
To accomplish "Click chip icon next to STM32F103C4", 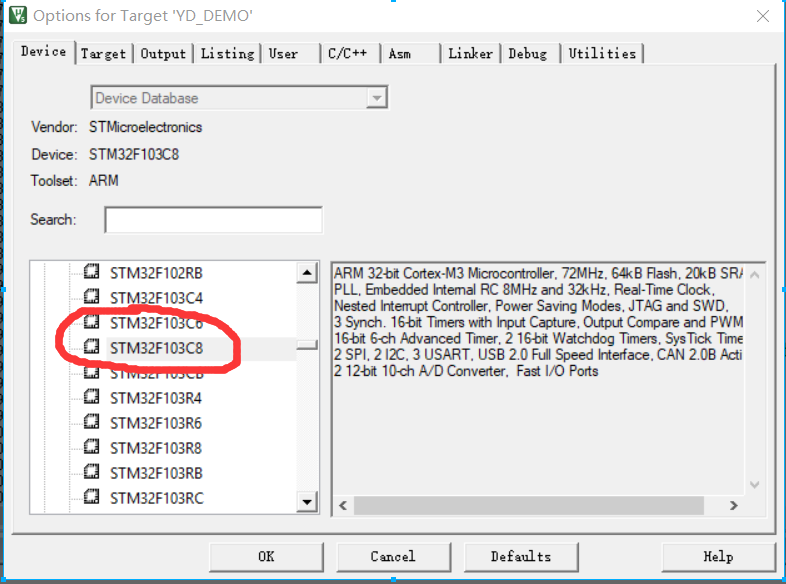I will click(91, 296).
